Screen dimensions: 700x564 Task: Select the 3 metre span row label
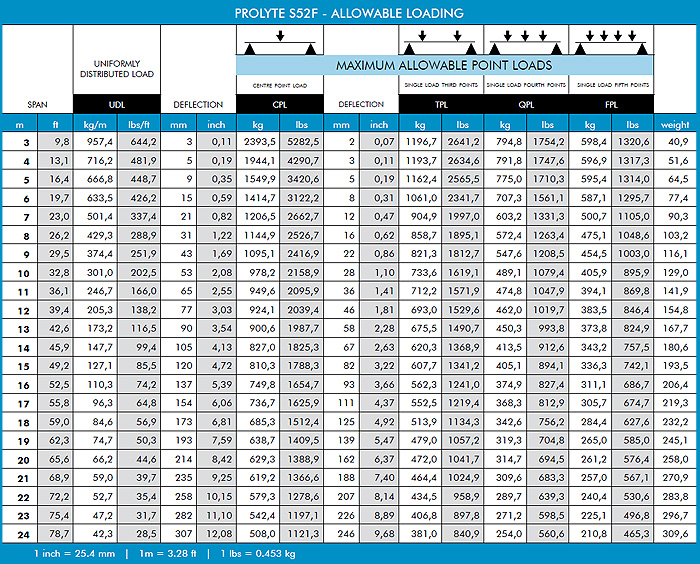click(x=20, y=142)
